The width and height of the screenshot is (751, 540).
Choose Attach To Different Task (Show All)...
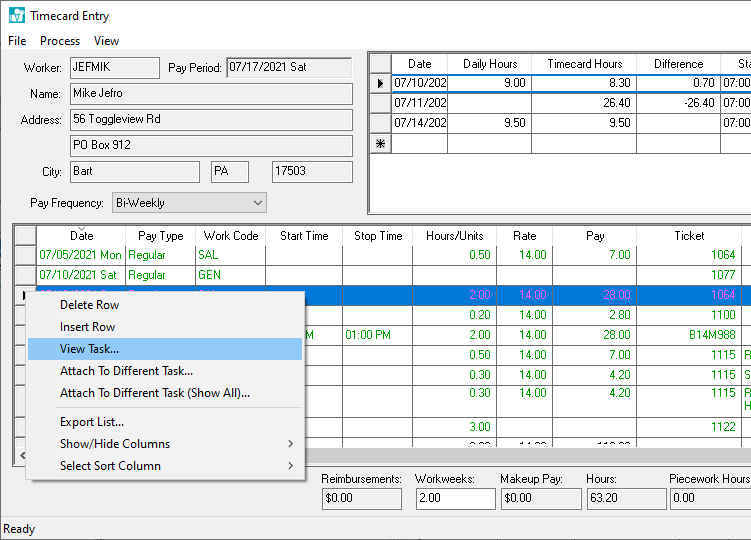(154, 393)
